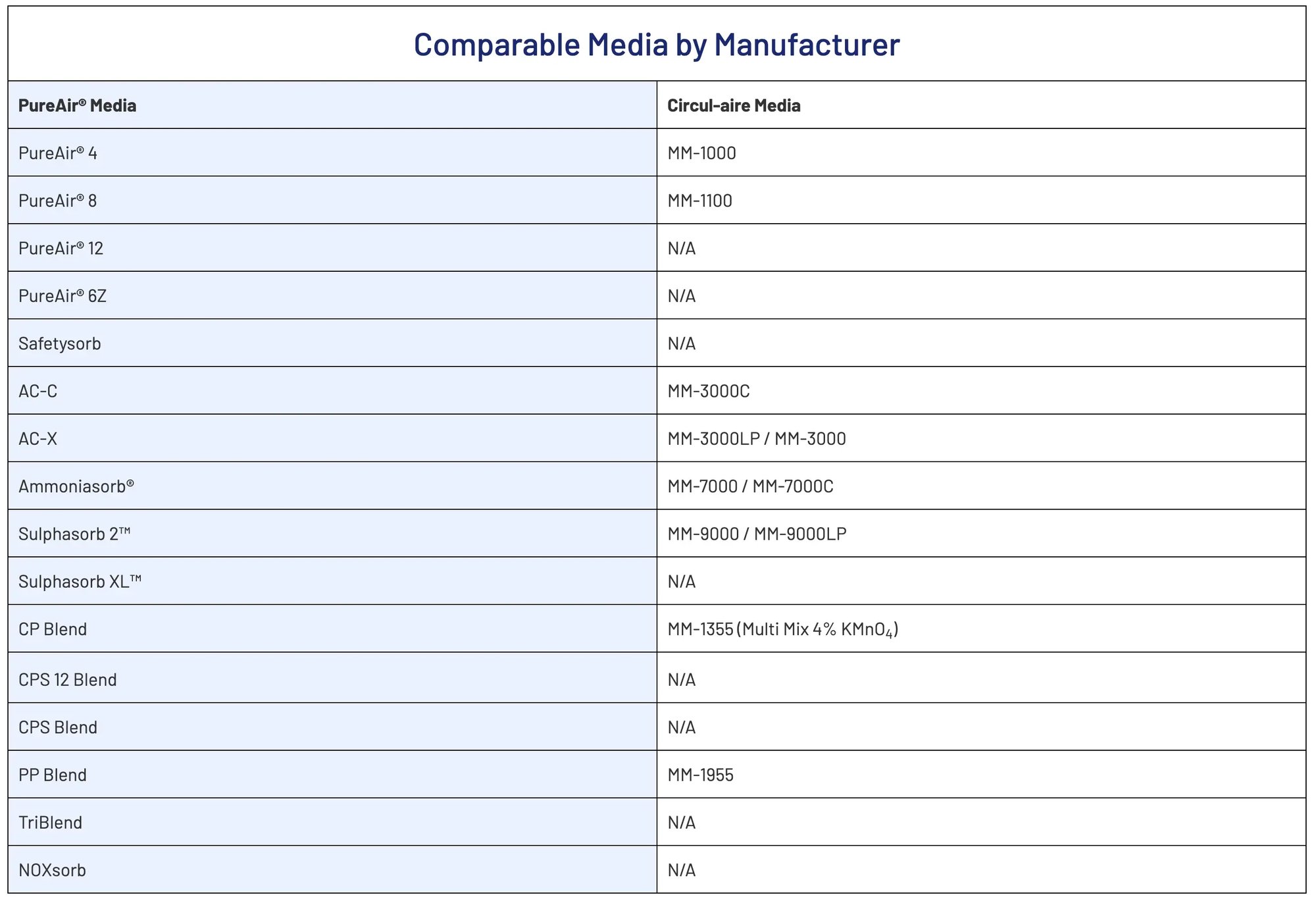Screen dimensions: 1316x903
Task: Select the "CPS 12 Blend" cell
Action: [x=68, y=679]
